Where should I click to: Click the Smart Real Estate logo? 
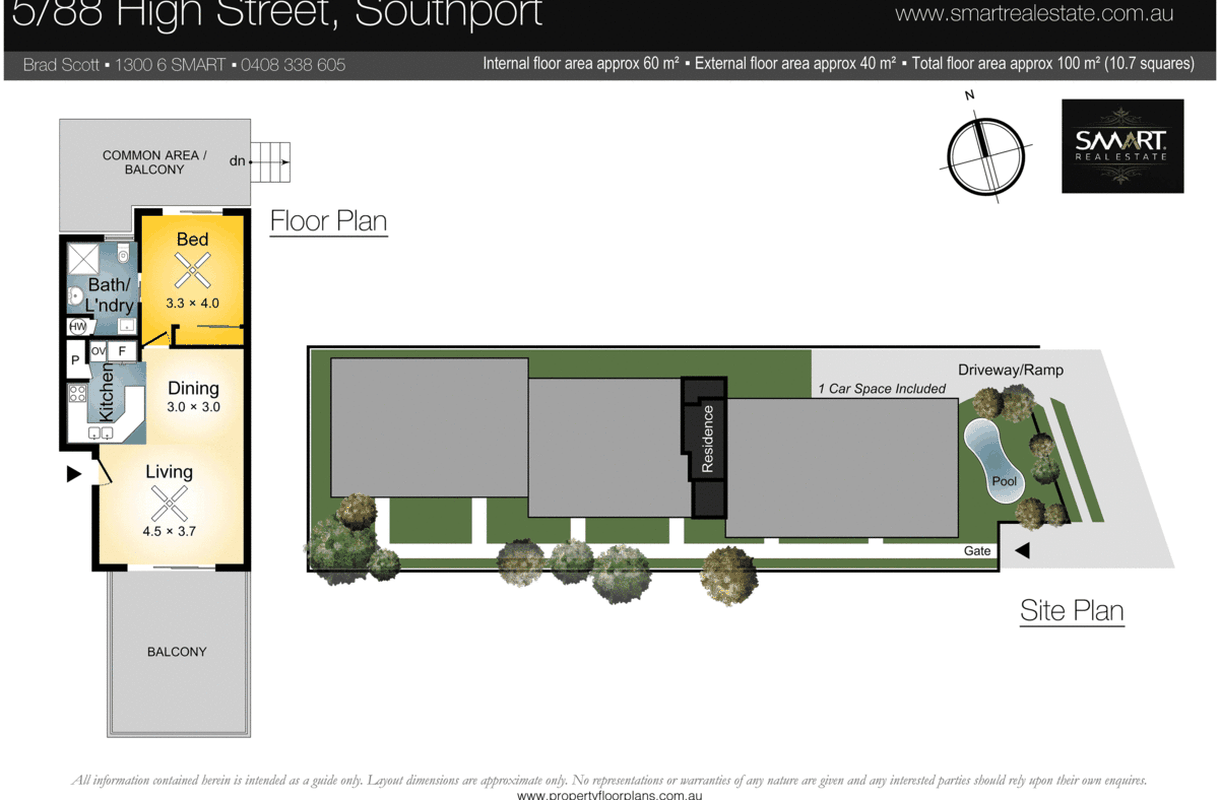[1122, 146]
